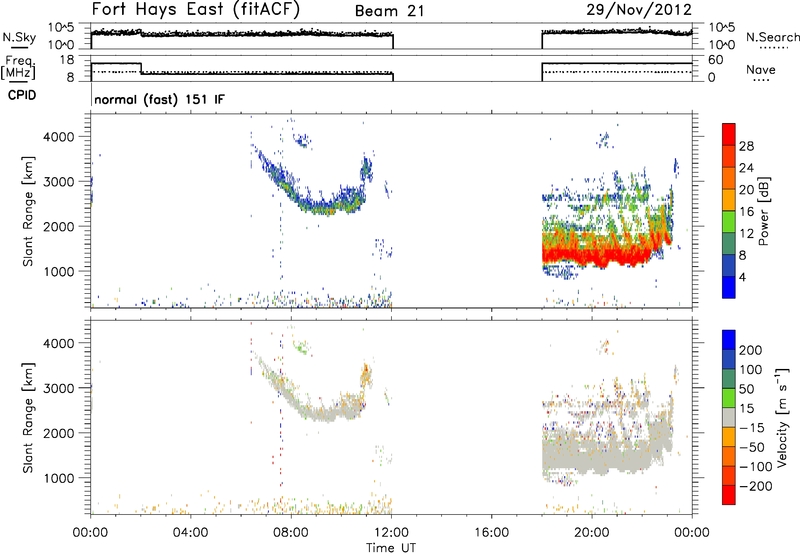Click the 'N.Search' legend label

pyautogui.click(x=772, y=37)
